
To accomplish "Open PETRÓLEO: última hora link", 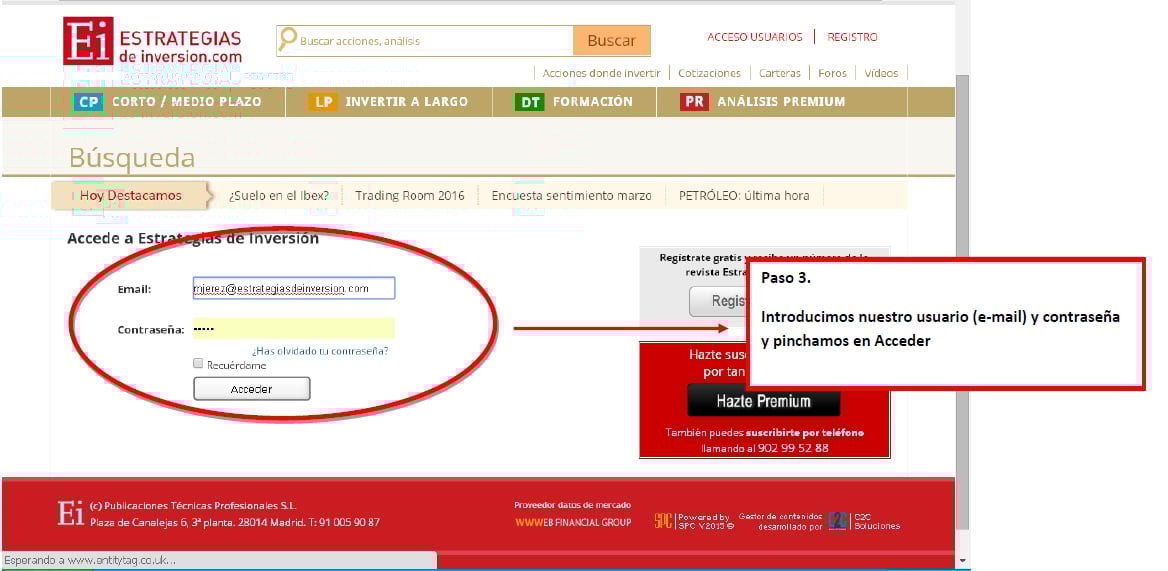I will click(744, 195).
